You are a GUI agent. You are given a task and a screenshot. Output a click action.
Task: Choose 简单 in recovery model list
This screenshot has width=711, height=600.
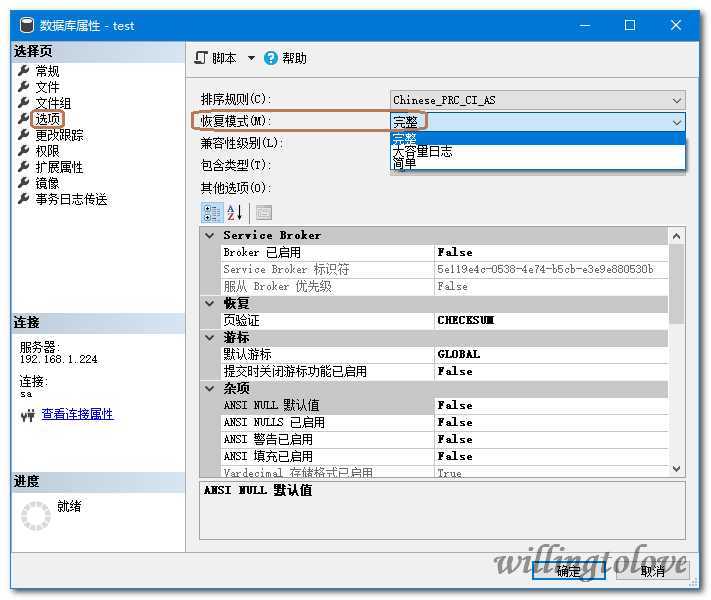[x=538, y=163]
